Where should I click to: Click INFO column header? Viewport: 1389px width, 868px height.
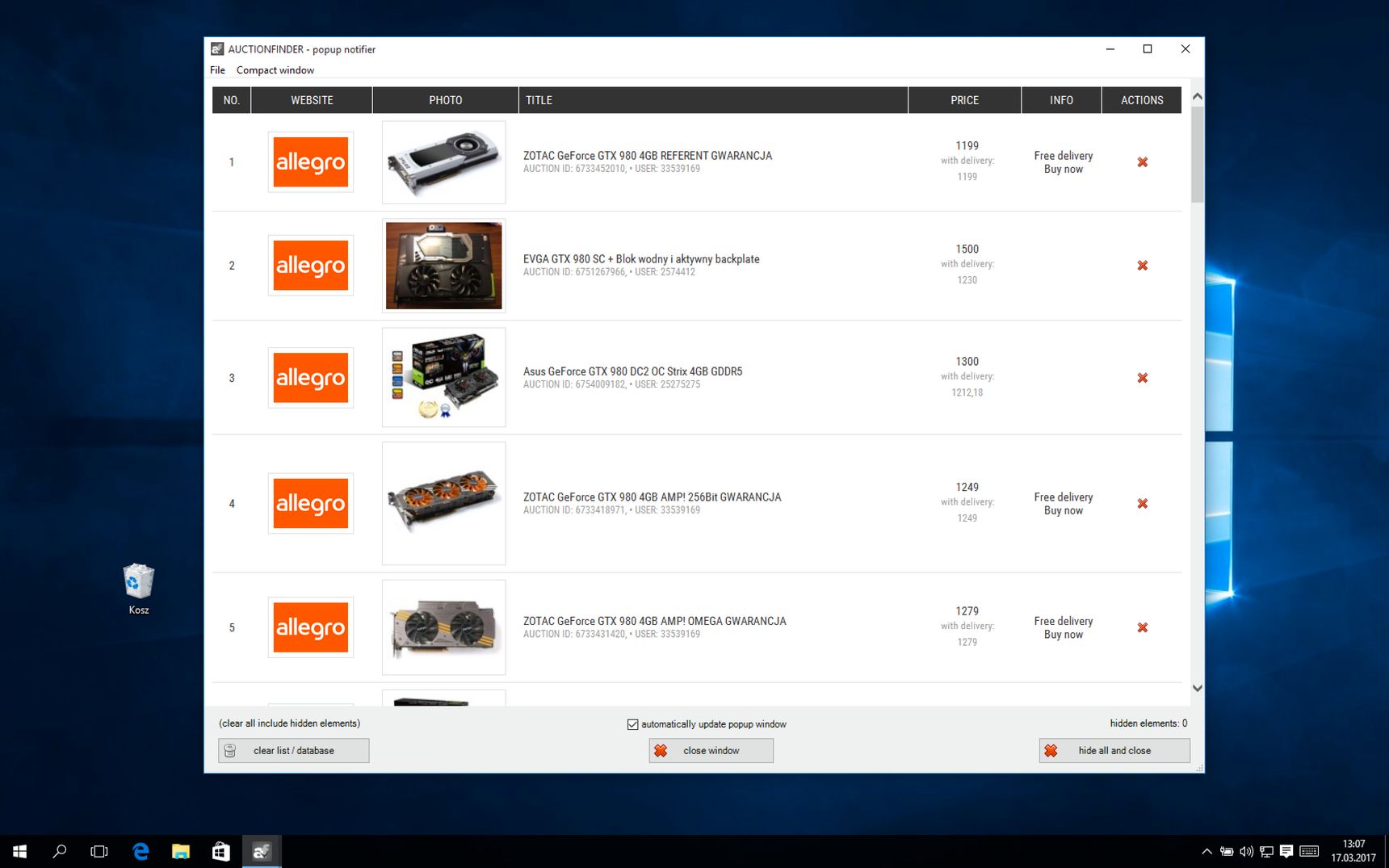point(1061,100)
